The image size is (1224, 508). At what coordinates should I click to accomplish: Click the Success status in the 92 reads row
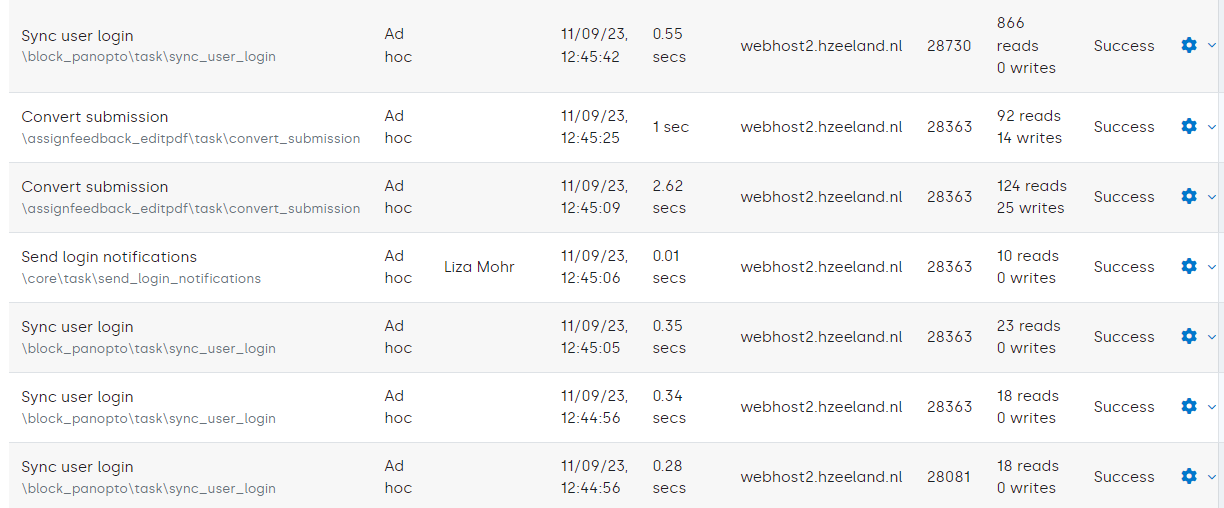tap(1124, 127)
